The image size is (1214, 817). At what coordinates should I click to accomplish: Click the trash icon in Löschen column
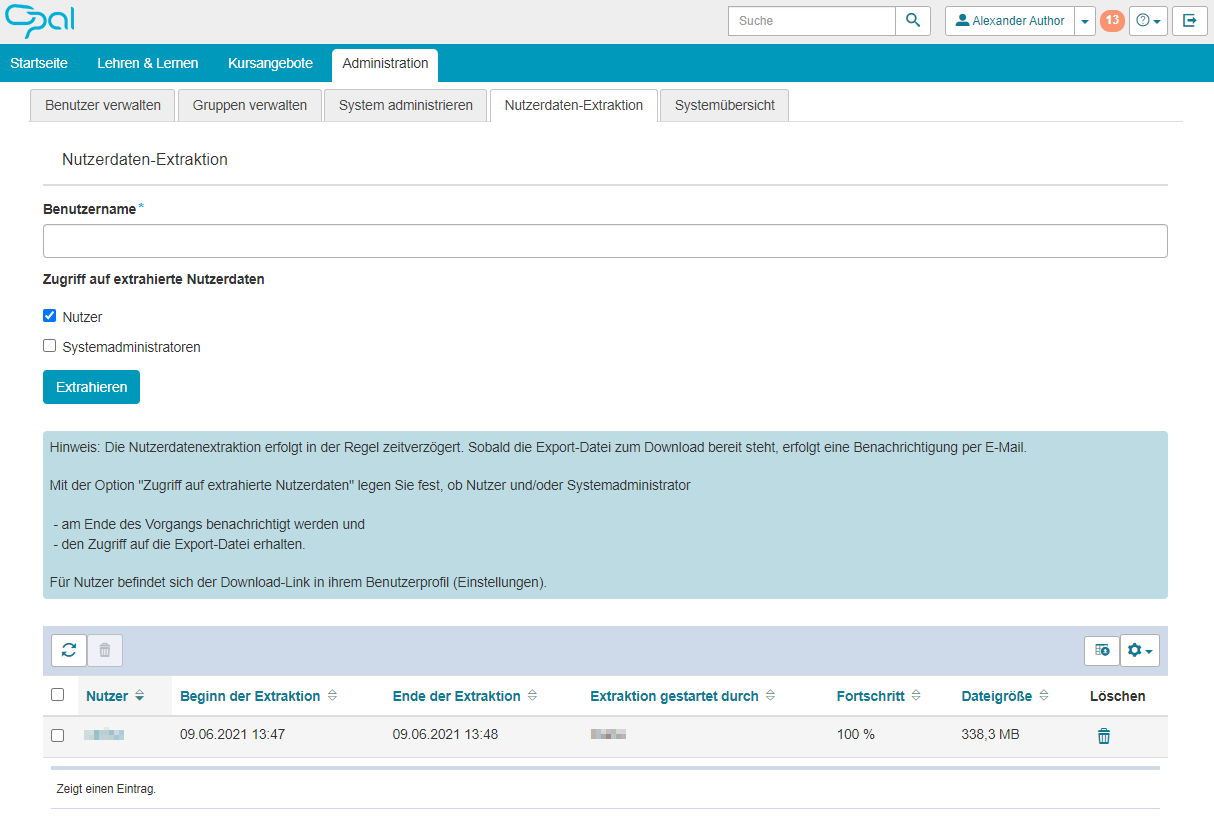1103,736
